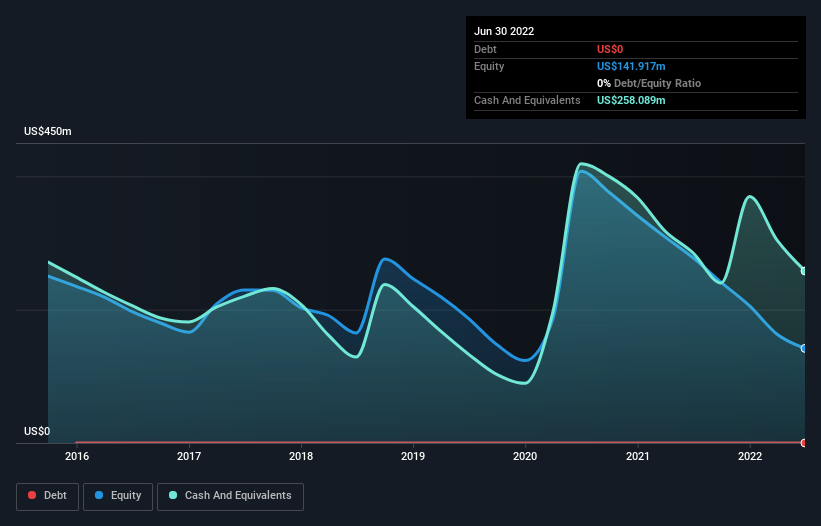Click the US$0 y-axis label
Viewport: 821px width, 526px height.
click(x=37, y=431)
